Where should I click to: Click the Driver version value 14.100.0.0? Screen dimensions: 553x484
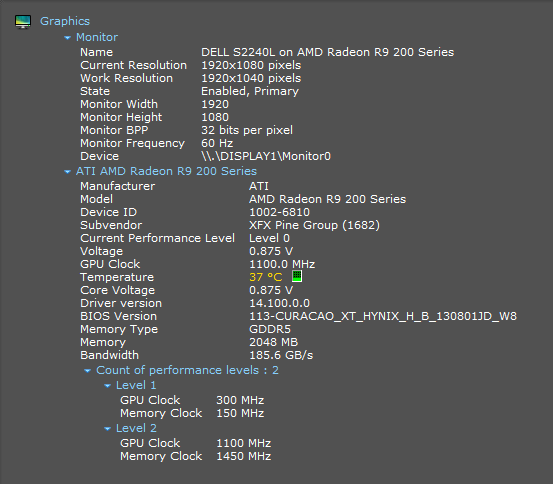(279, 303)
